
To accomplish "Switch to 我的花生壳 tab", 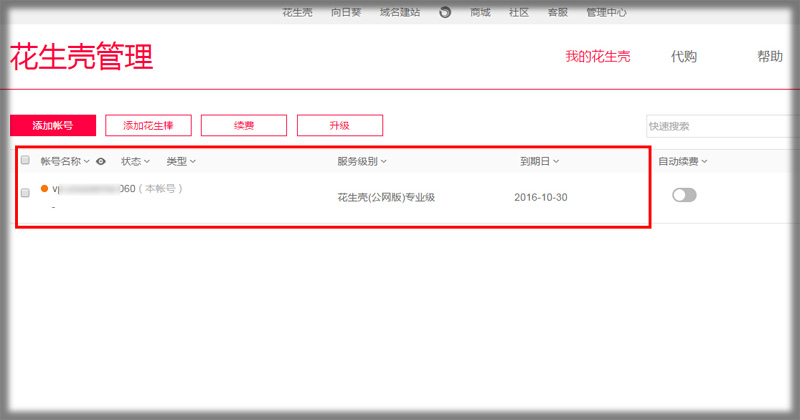I will (x=598, y=56).
